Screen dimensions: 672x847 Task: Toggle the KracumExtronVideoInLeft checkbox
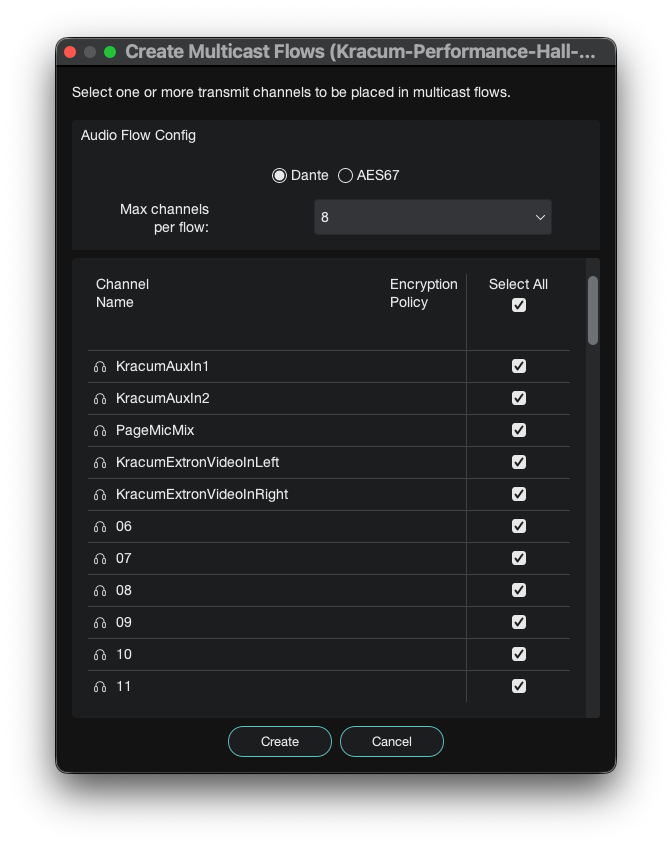pos(519,462)
